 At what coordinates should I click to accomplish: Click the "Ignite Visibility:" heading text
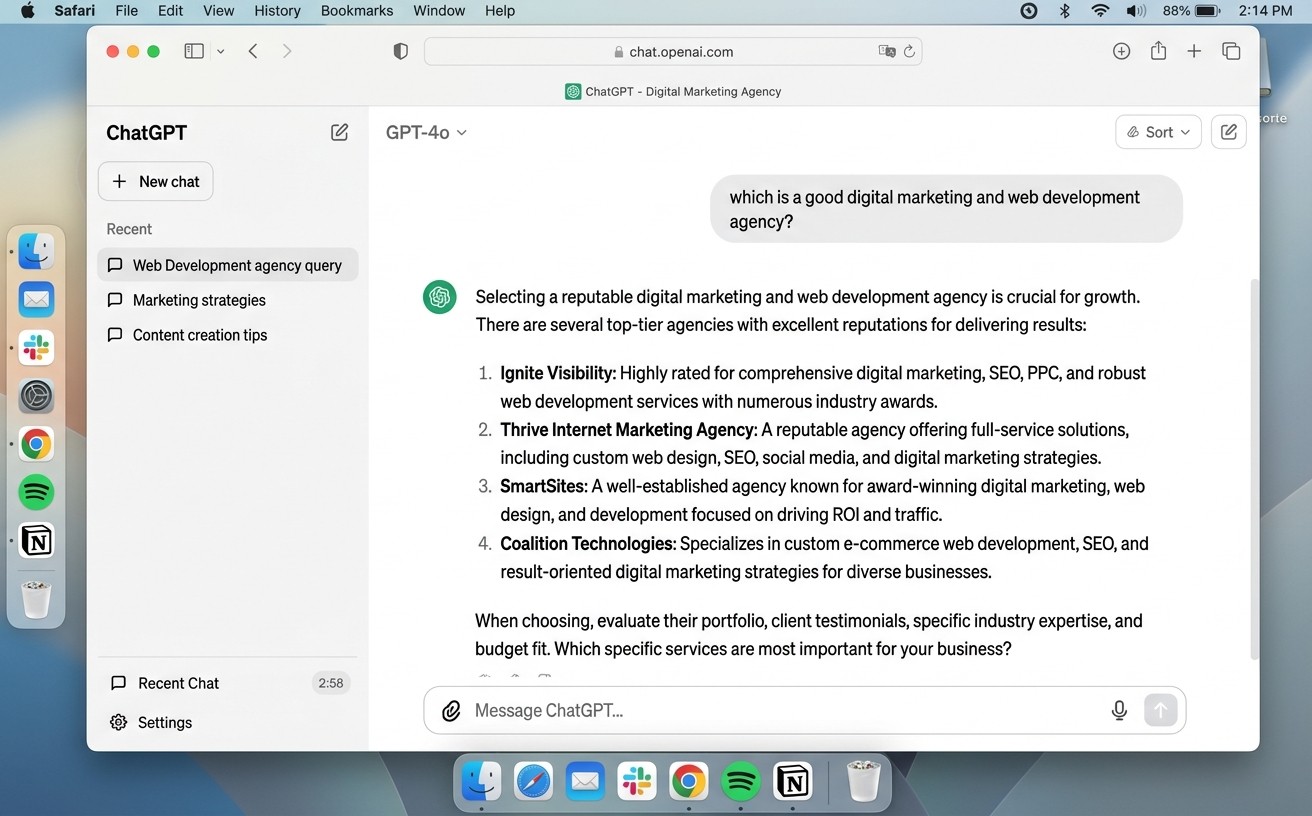pos(558,373)
